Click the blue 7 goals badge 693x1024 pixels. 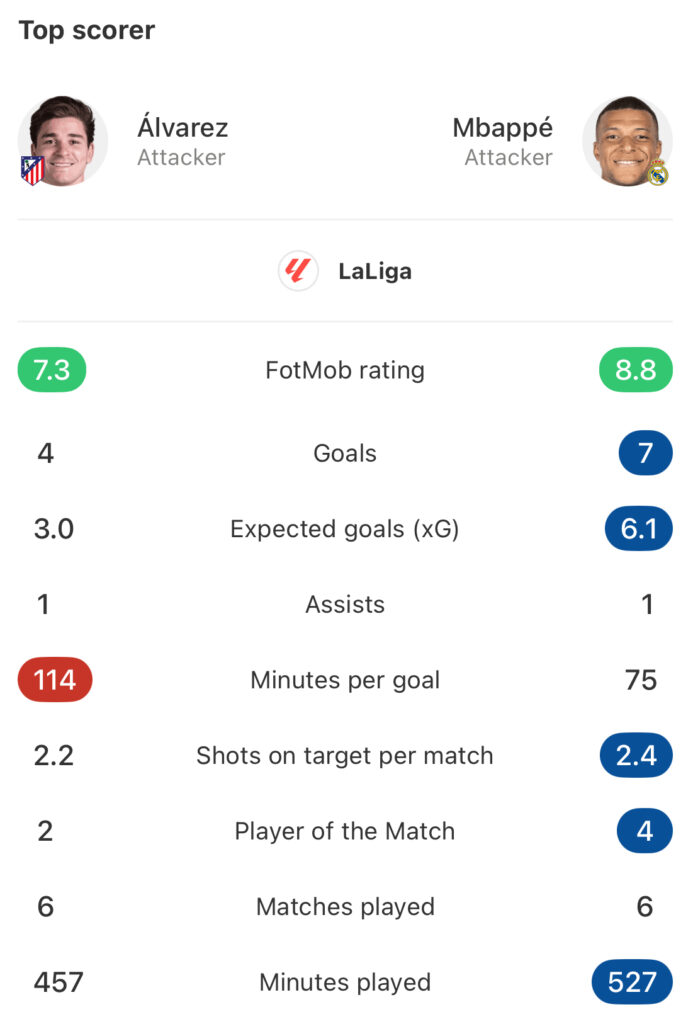pyautogui.click(x=645, y=453)
